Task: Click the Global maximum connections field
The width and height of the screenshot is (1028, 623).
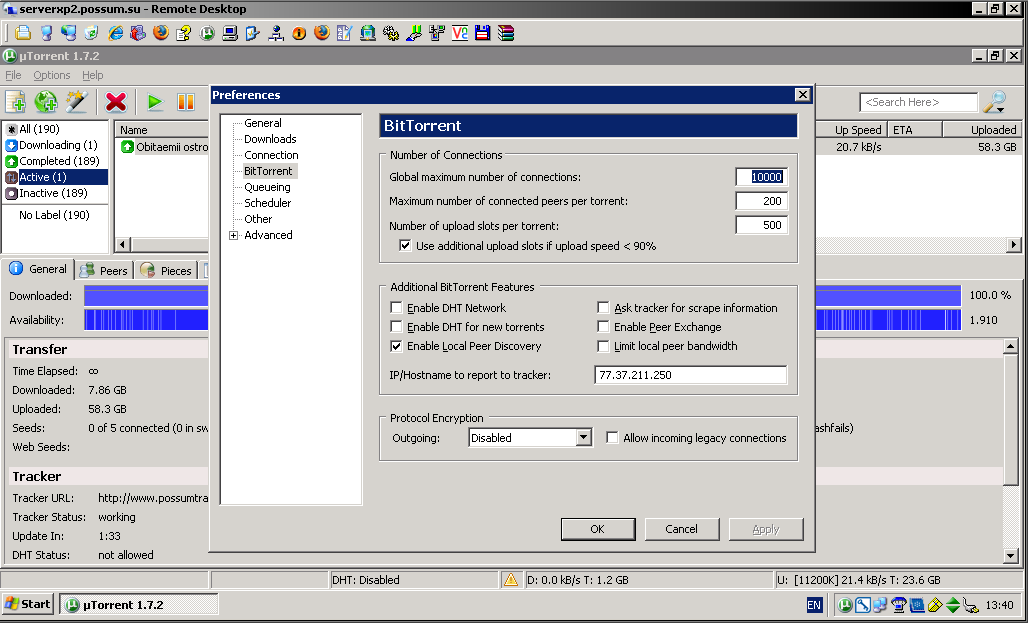Action: 761,177
